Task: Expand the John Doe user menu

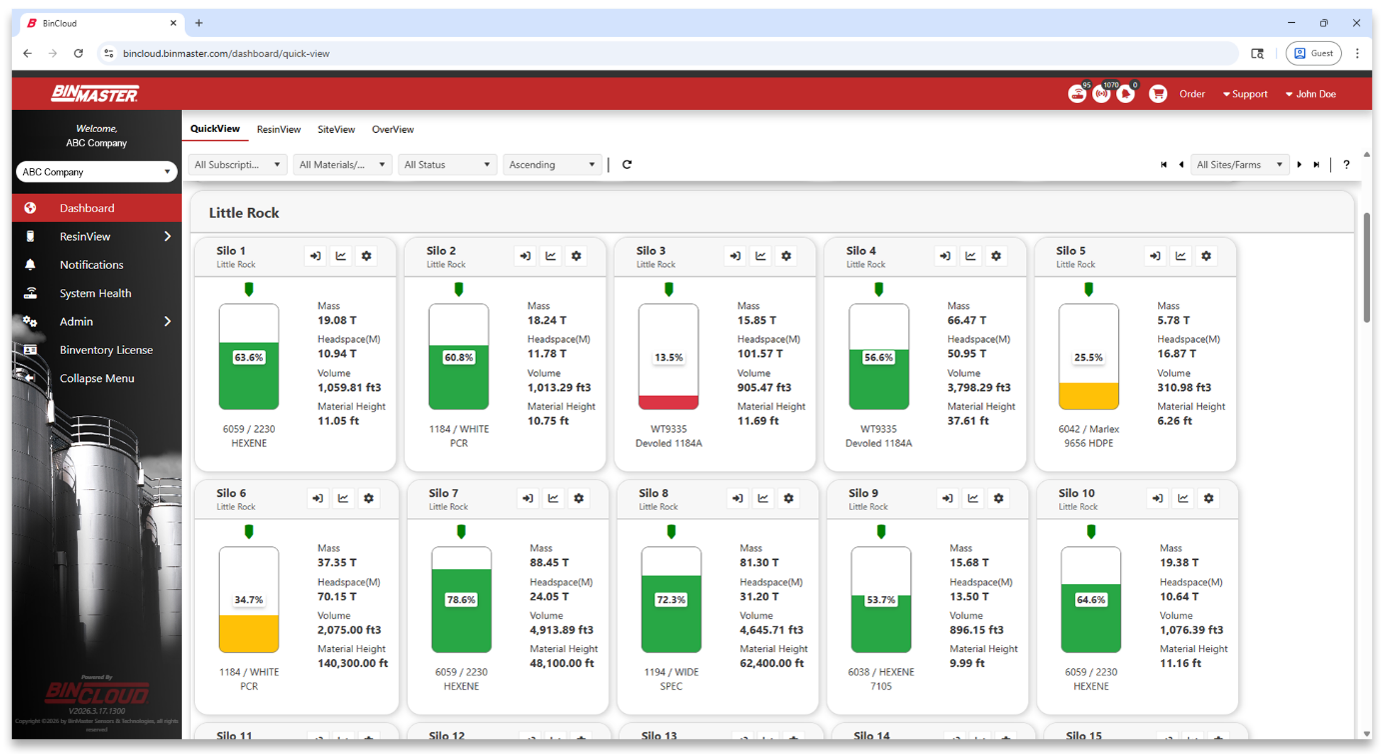Action: tap(1311, 94)
